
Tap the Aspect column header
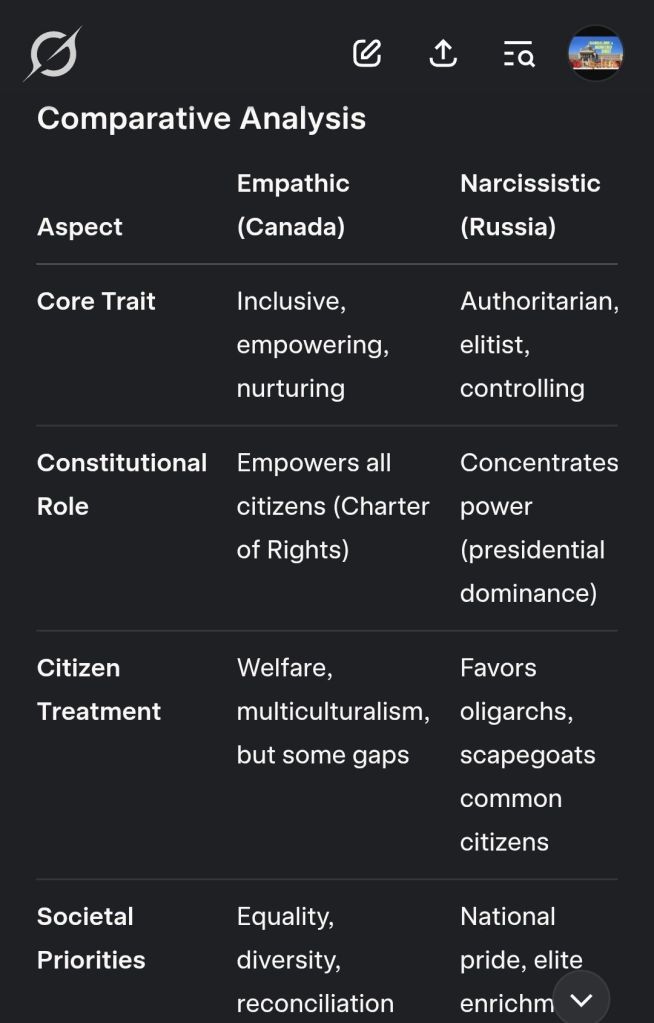coord(80,227)
